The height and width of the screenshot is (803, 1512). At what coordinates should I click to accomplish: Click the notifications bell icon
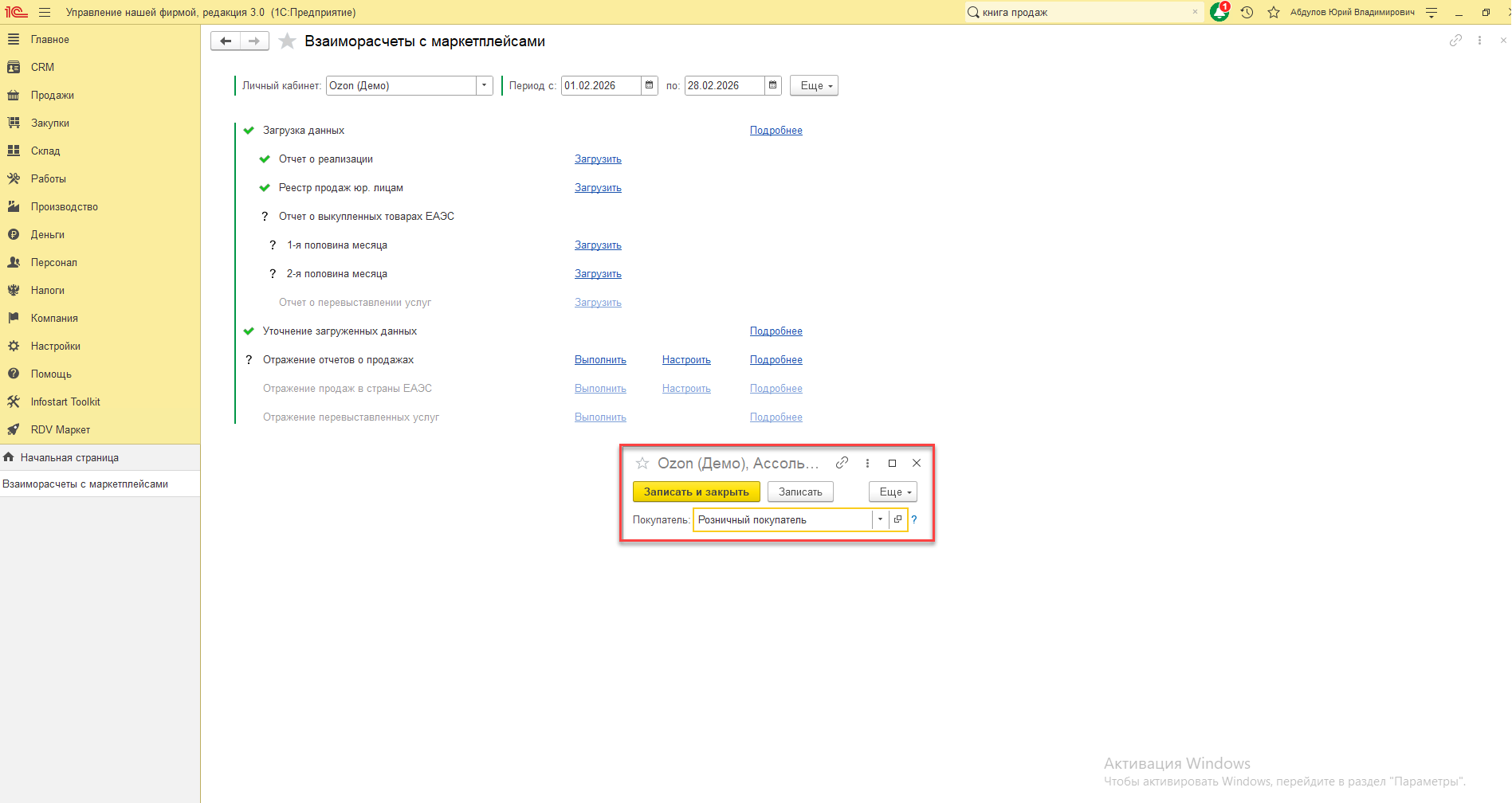(x=1219, y=12)
